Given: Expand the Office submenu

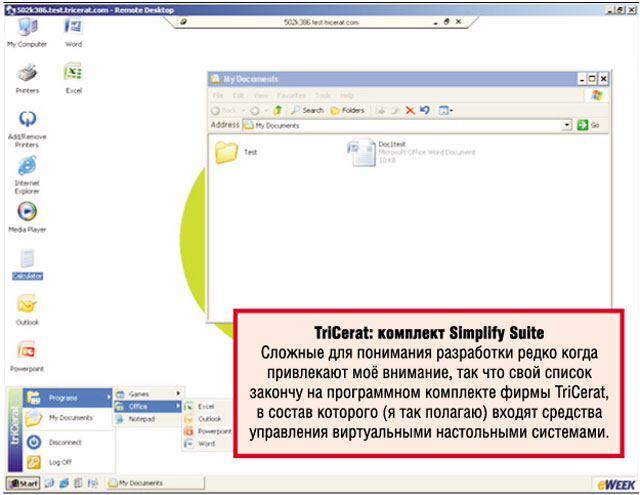Looking at the screenshot, I should pyautogui.click(x=148, y=406).
